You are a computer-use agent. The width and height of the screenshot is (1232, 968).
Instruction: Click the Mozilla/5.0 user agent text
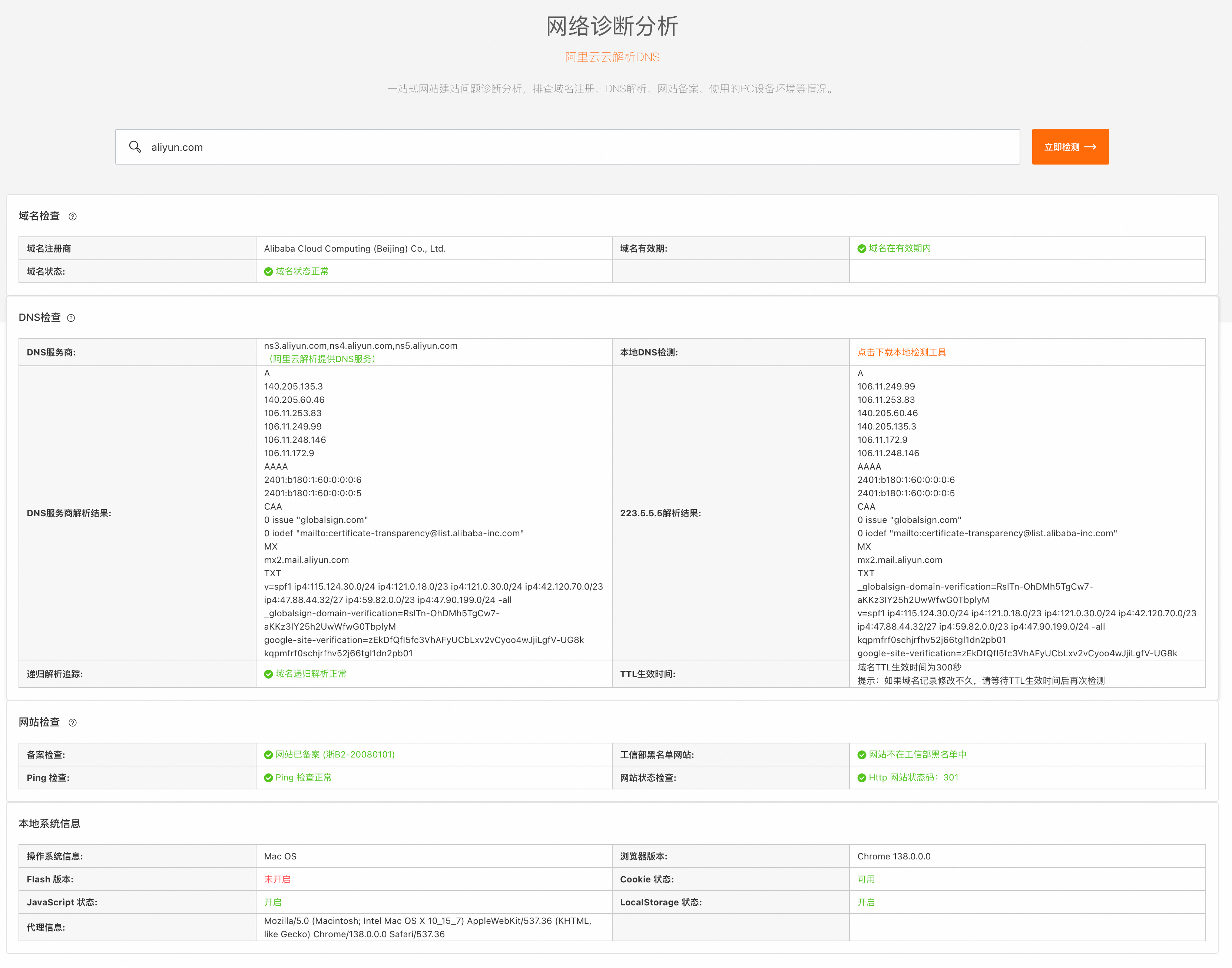click(428, 928)
